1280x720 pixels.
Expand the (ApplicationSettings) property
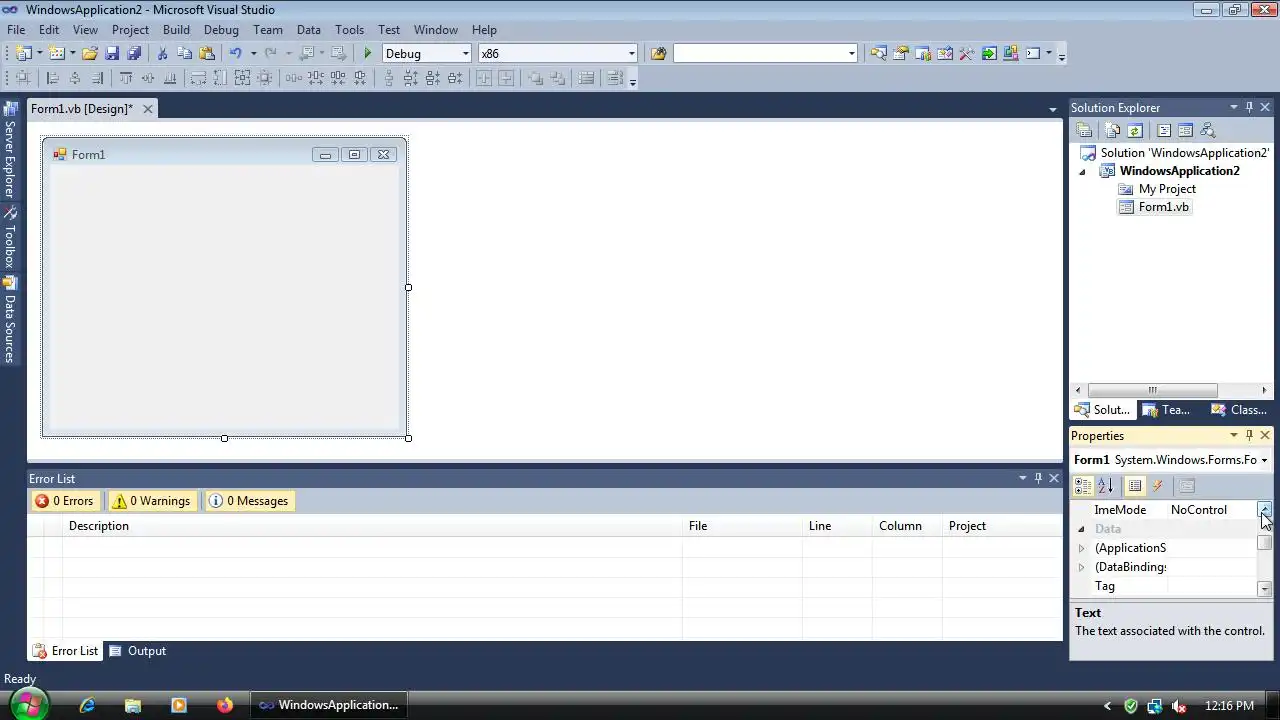(x=1081, y=548)
